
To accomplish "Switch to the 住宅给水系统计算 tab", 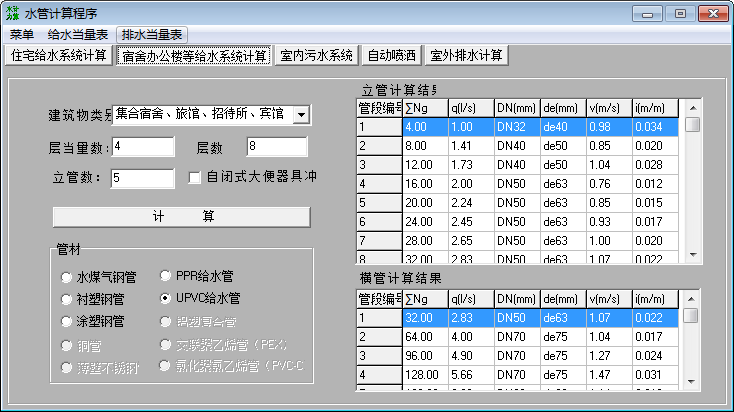I will (x=59, y=55).
